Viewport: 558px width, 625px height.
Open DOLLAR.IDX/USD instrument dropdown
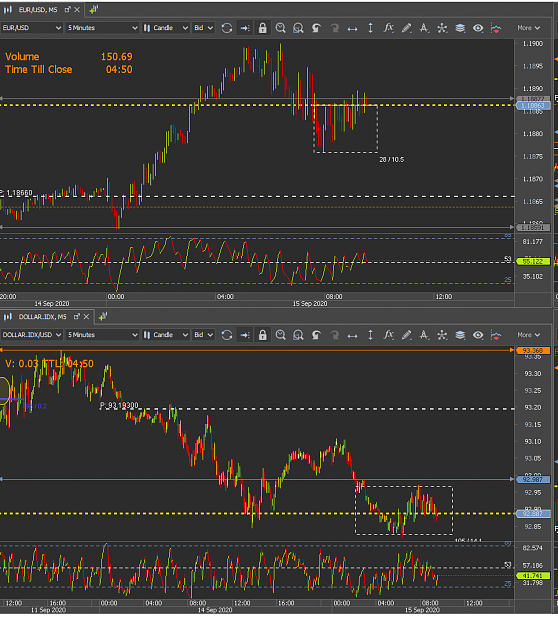31,335
